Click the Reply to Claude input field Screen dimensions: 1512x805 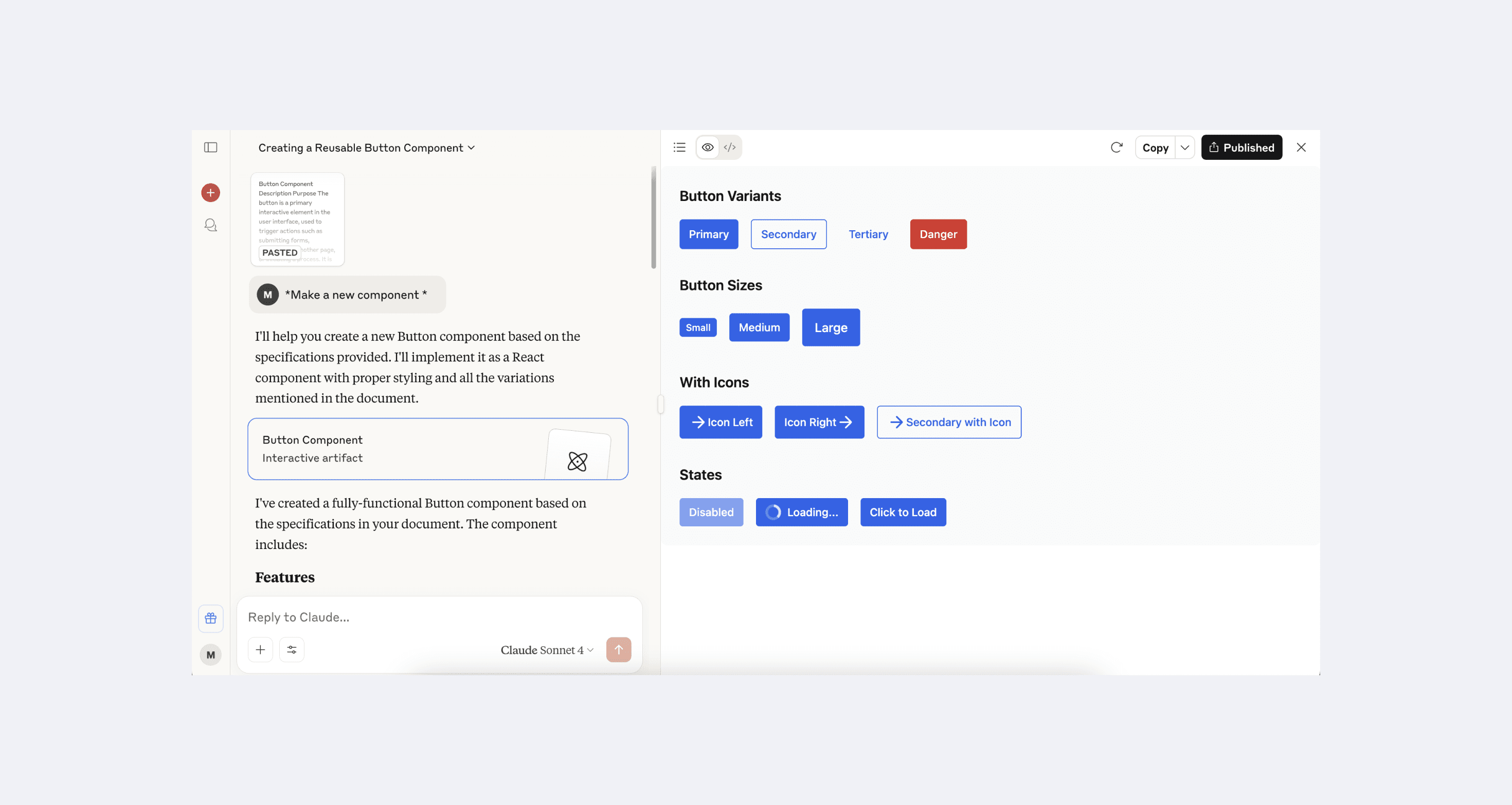[x=439, y=617]
